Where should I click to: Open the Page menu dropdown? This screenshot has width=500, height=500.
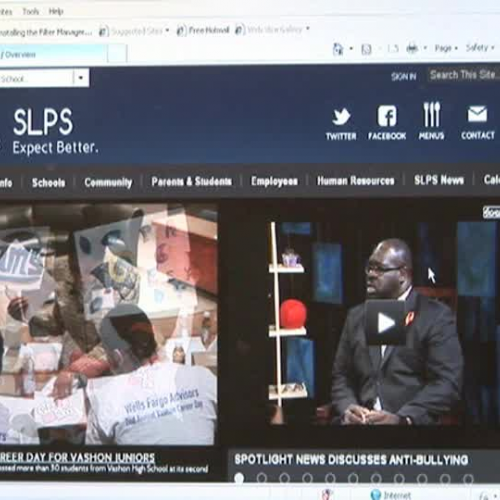(x=446, y=48)
